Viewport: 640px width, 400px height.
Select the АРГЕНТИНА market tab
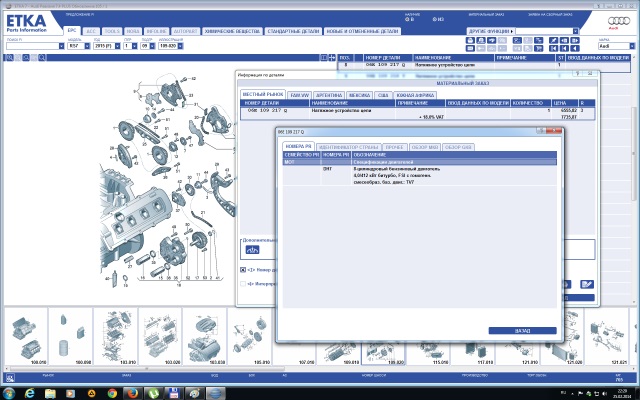[329, 95]
